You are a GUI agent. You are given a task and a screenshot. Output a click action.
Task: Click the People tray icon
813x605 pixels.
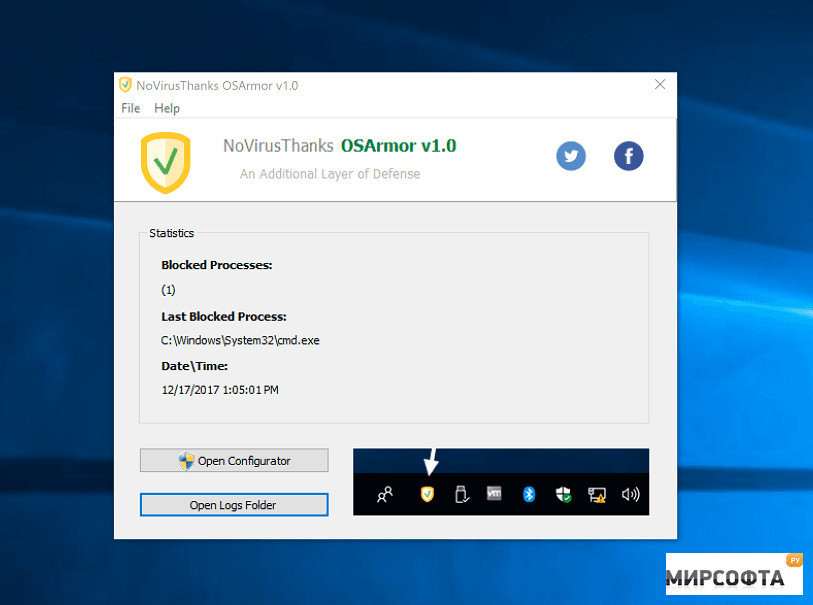[385, 494]
